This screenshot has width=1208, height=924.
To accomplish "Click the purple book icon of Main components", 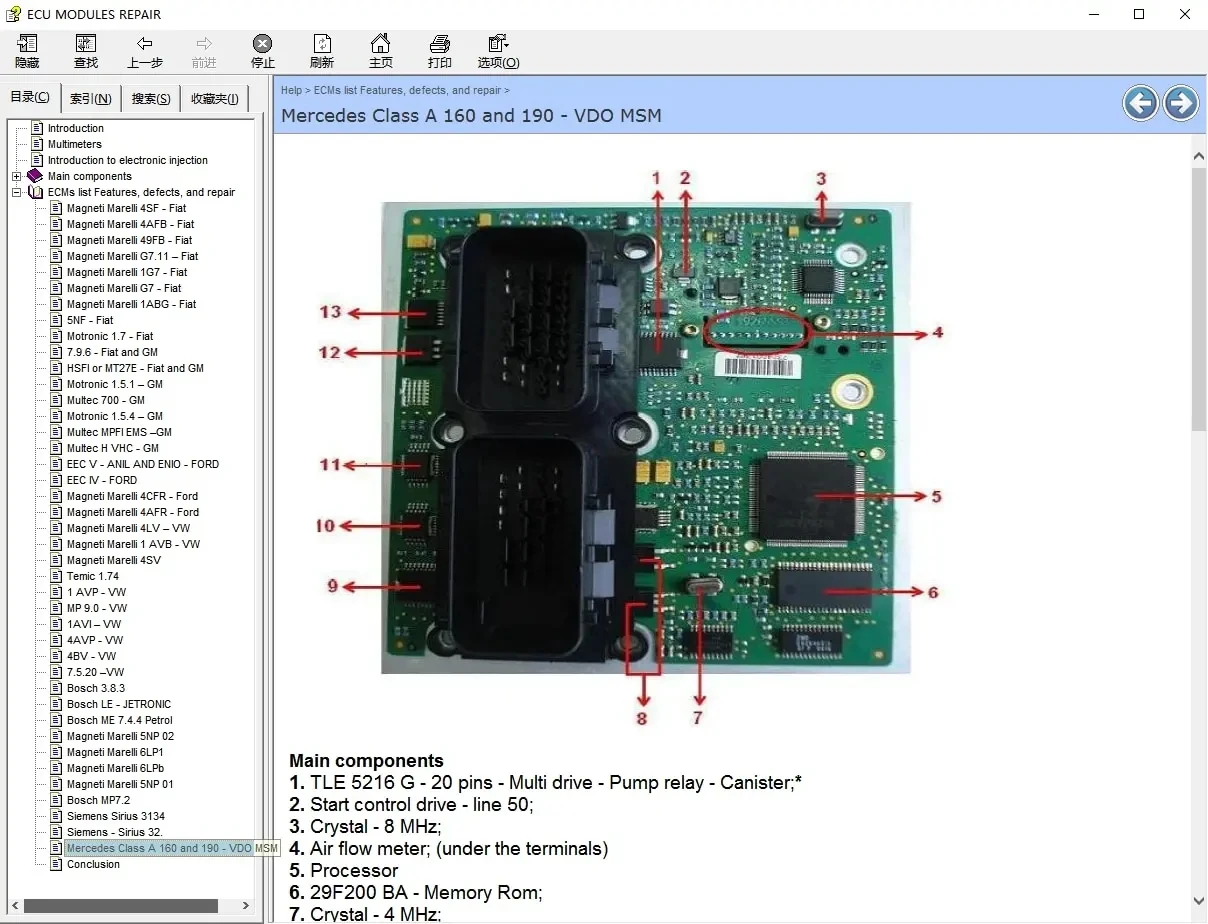I will tap(35, 176).
